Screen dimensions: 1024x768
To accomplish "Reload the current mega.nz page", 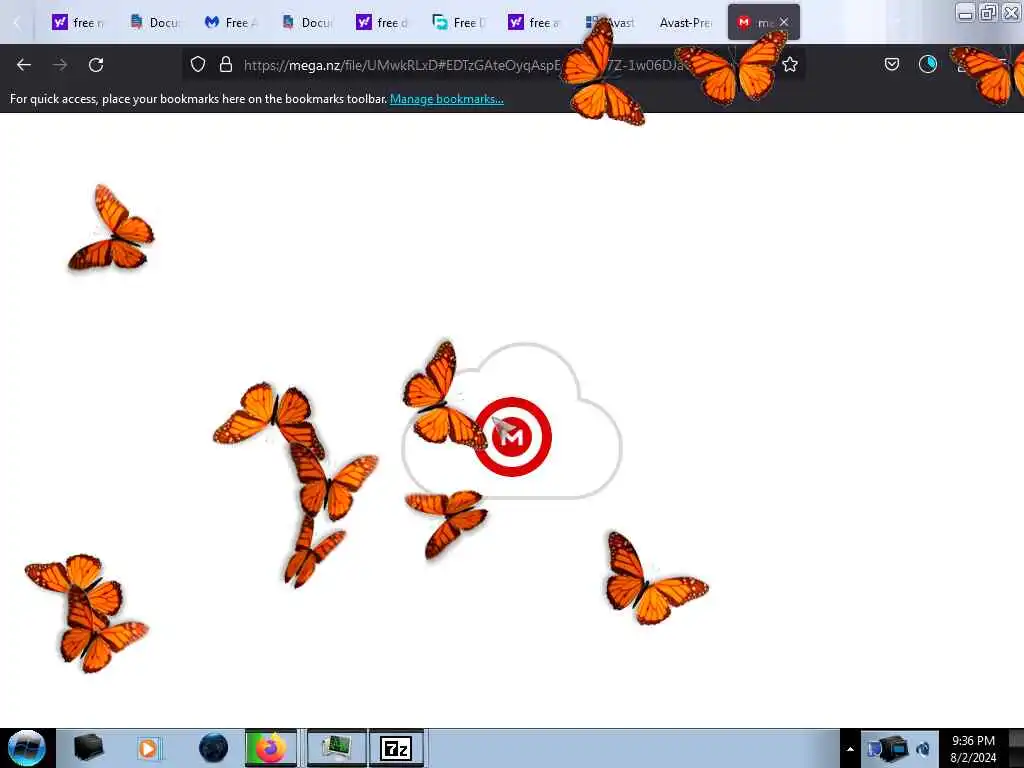I will pyautogui.click(x=96, y=65).
